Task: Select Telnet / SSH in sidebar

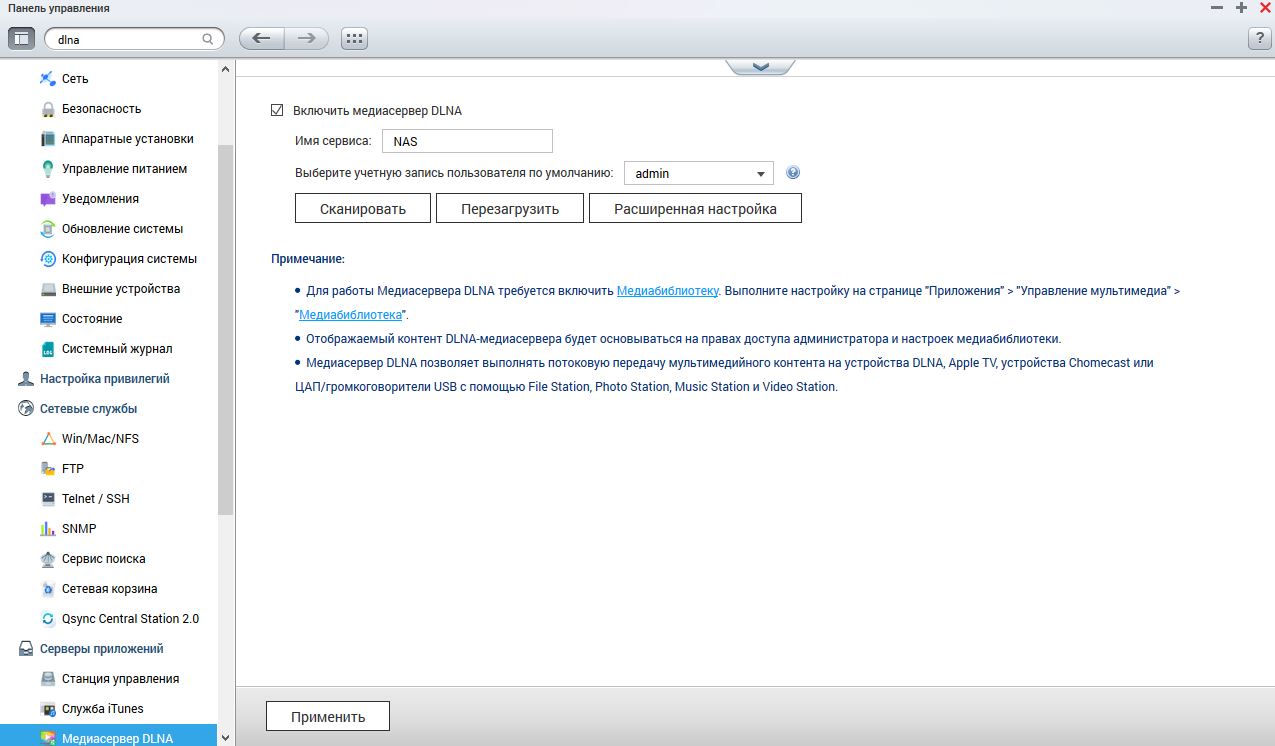Action: click(x=95, y=499)
